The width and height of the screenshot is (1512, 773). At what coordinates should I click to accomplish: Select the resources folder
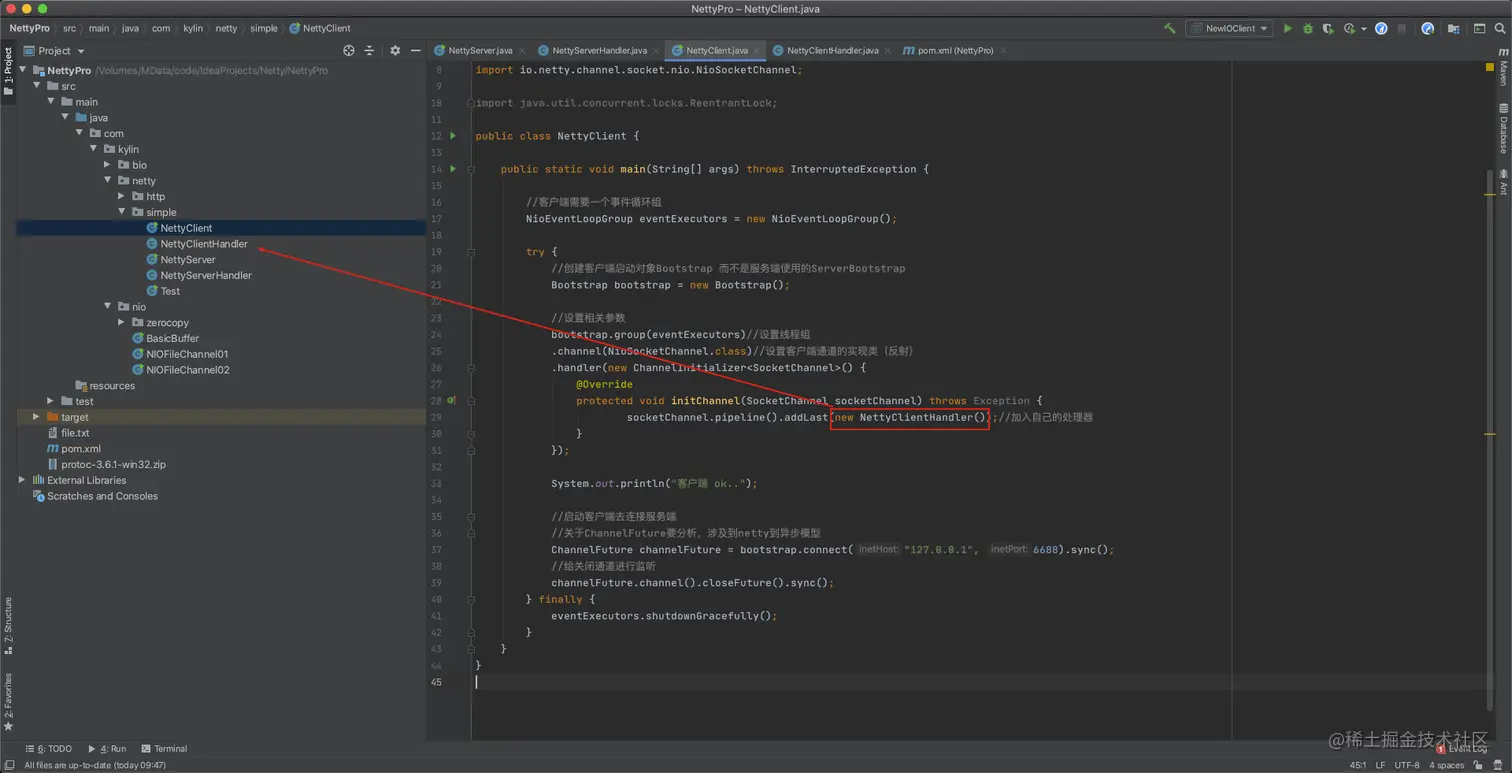(x=111, y=385)
